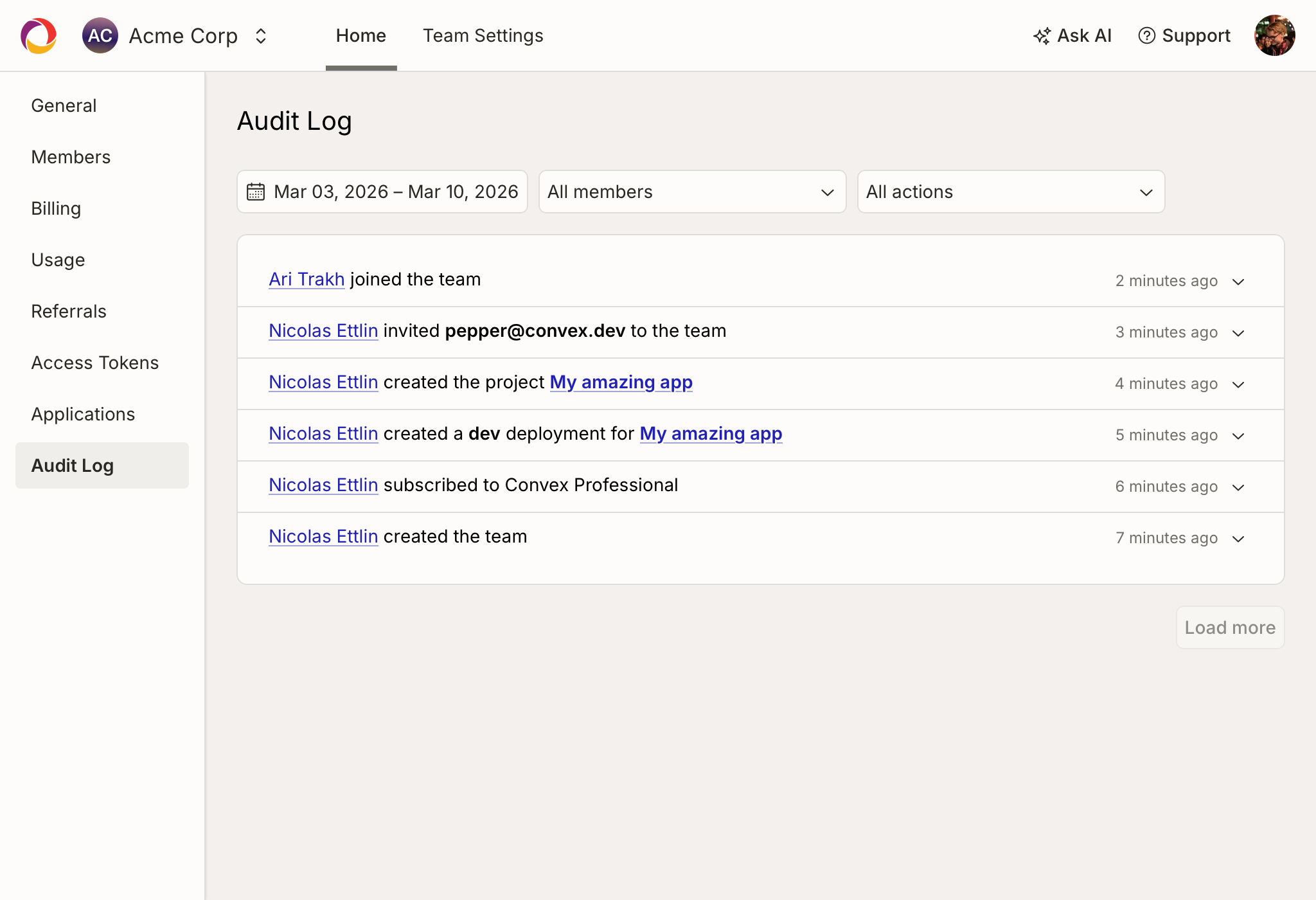
Task: Open the All actions dropdown
Action: coord(1011,191)
